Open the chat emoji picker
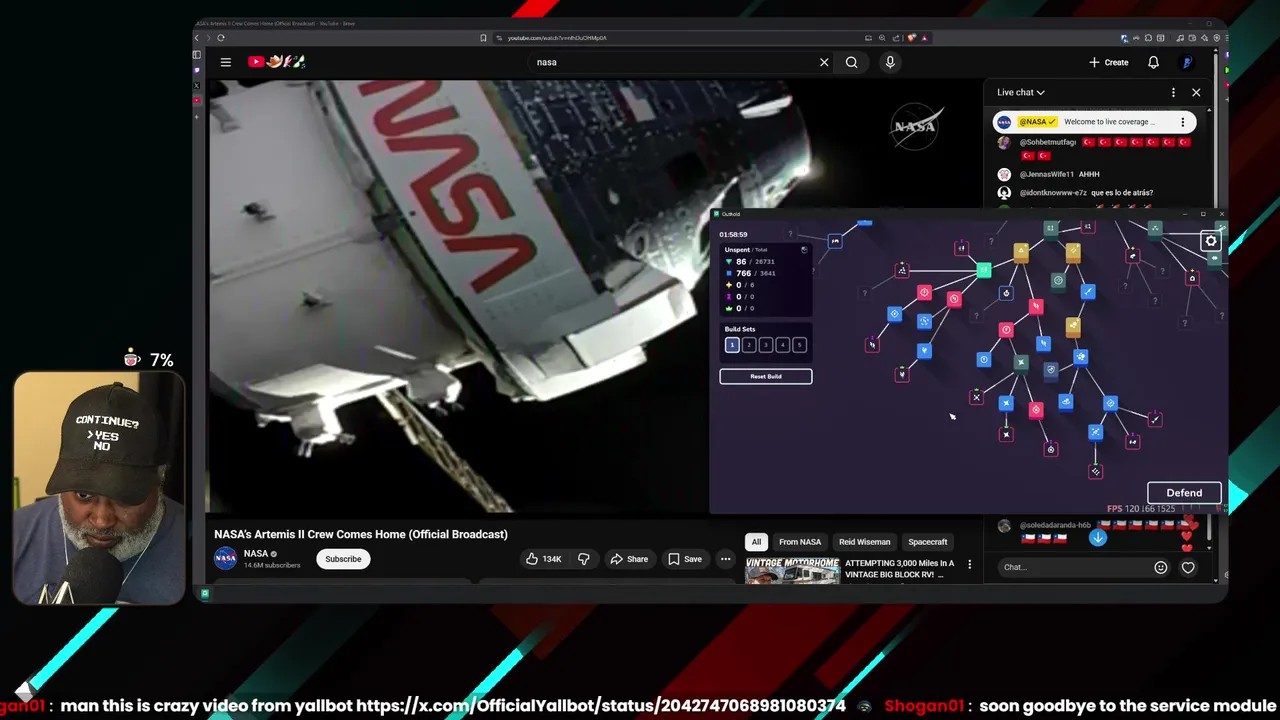This screenshot has width=1280, height=720. [1160, 567]
